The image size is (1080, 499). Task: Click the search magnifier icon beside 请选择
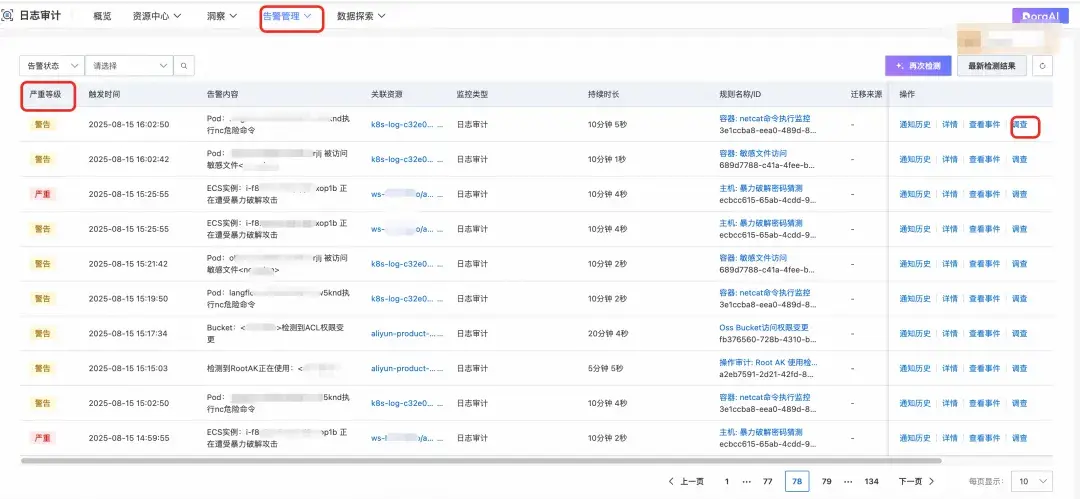[x=184, y=65]
